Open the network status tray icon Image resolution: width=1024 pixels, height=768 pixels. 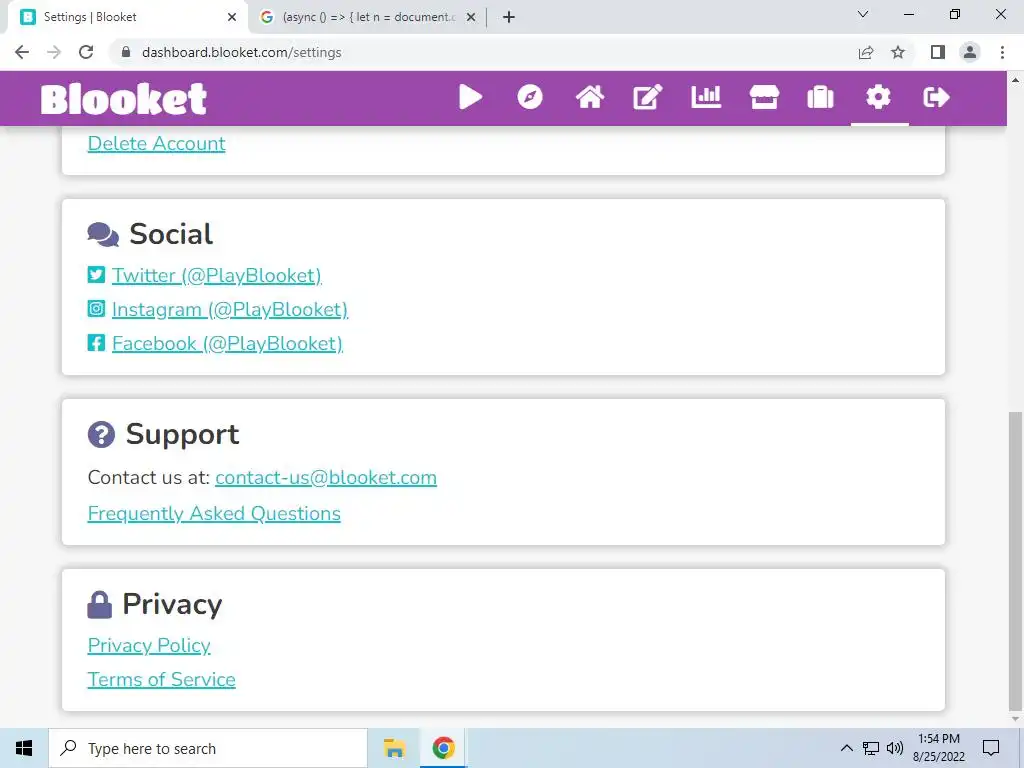point(871,748)
